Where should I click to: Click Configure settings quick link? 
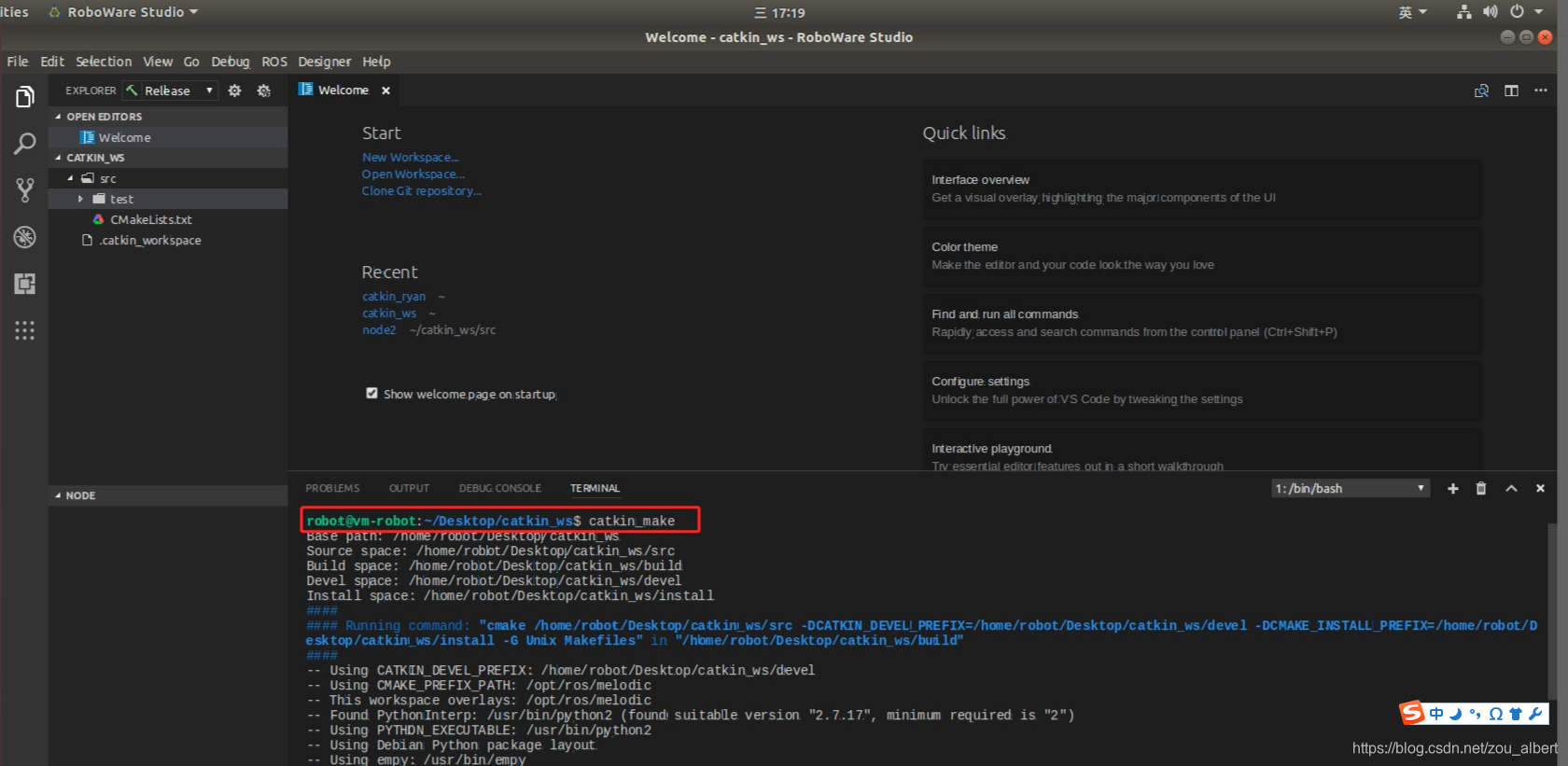1201,391
